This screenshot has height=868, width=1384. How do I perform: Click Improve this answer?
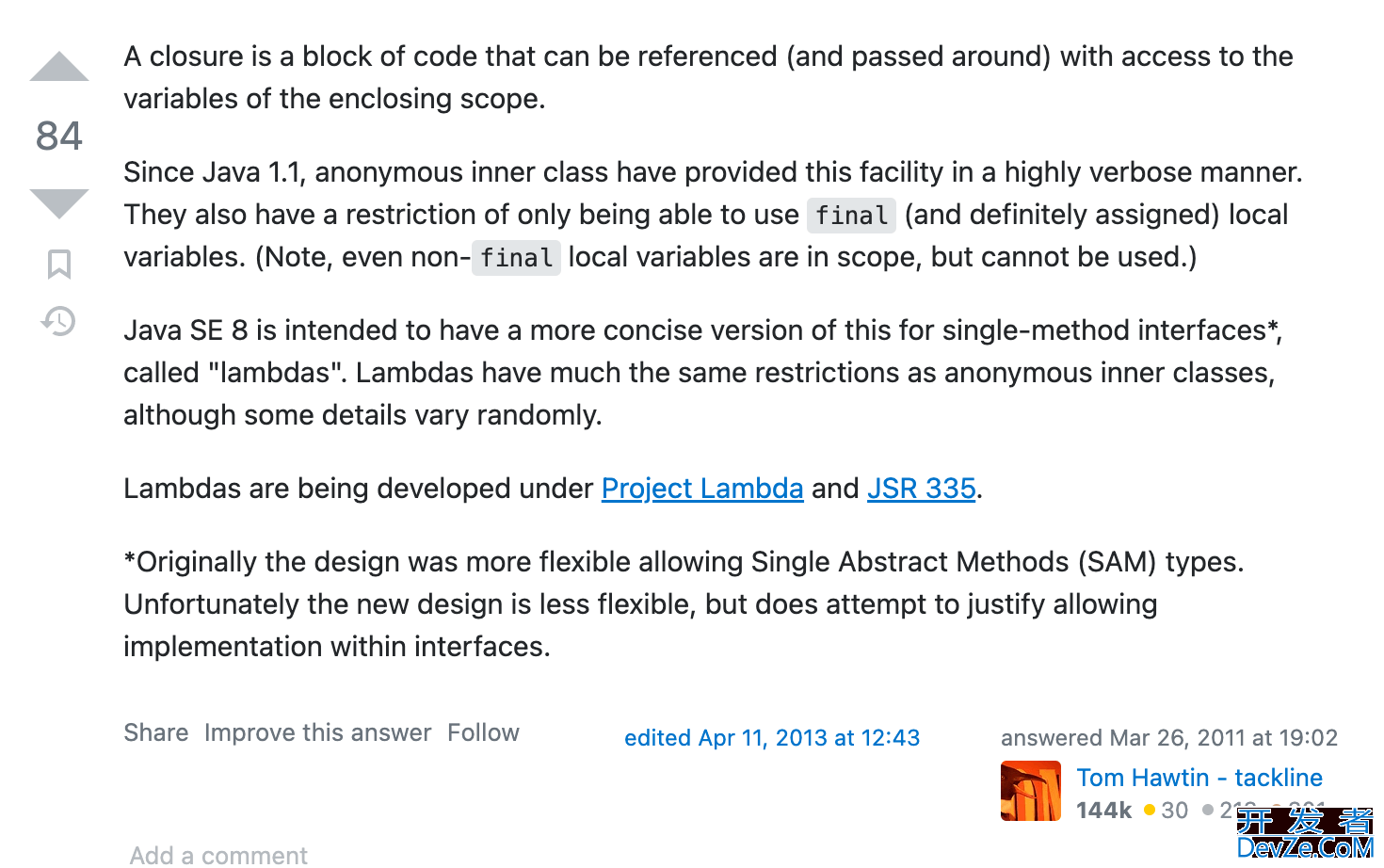click(x=318, y=732)
